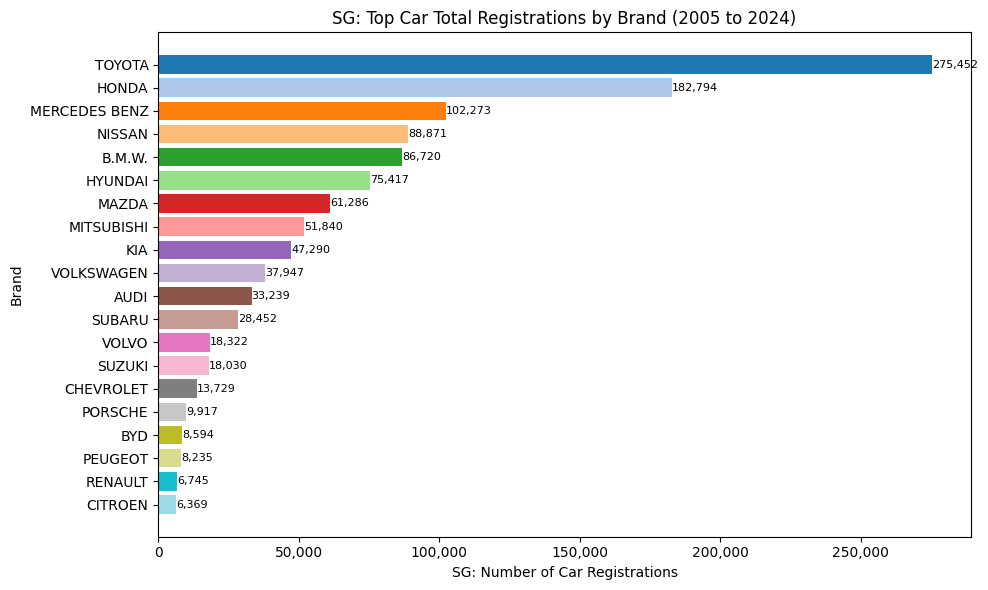Screen dimensions: 988x590
Task: Click the AUDI brown bar
Action: pos(205,296)
